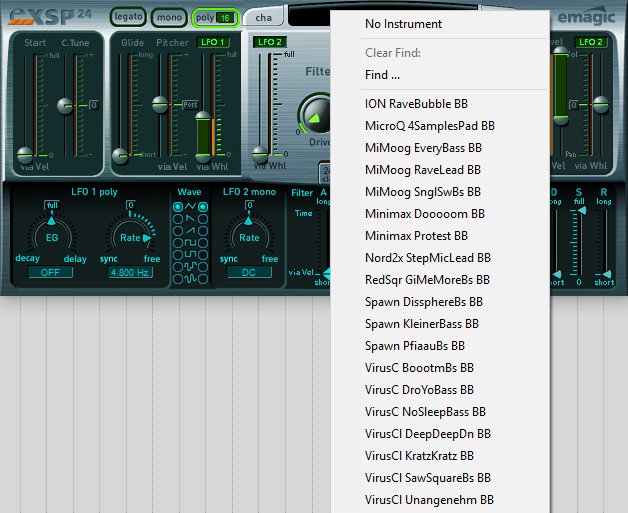Select falling sawtooth radio for LFO 1
The width and height of the screenshot is (628, 513).
click(x=178, y=219)
